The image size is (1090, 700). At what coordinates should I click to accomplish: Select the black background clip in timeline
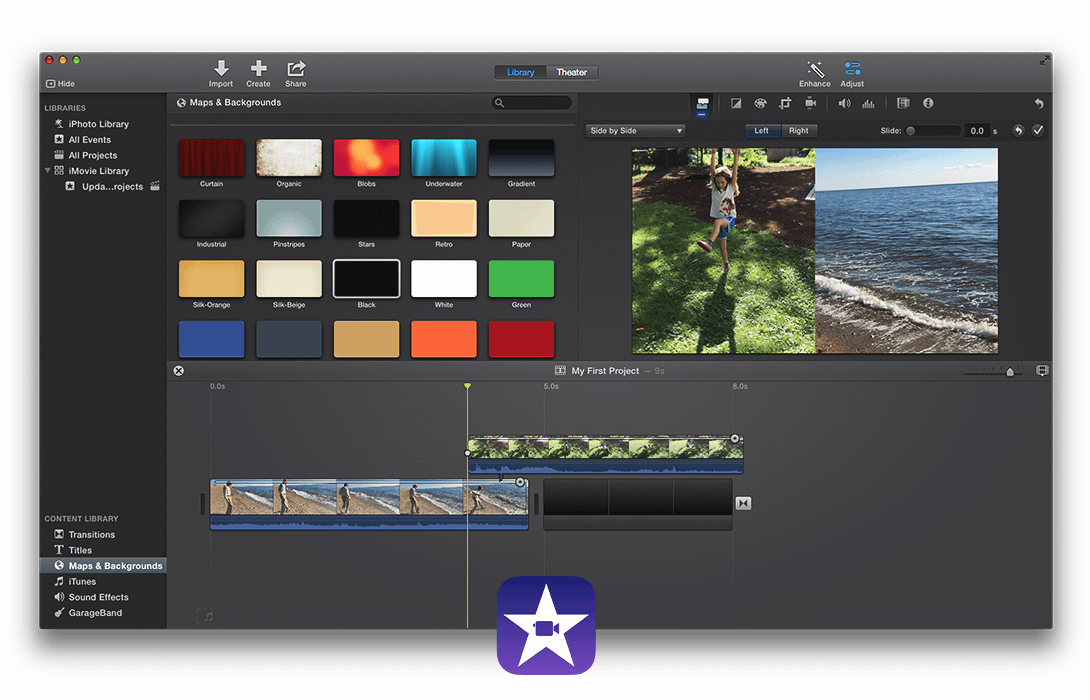(x=638, y=504)
